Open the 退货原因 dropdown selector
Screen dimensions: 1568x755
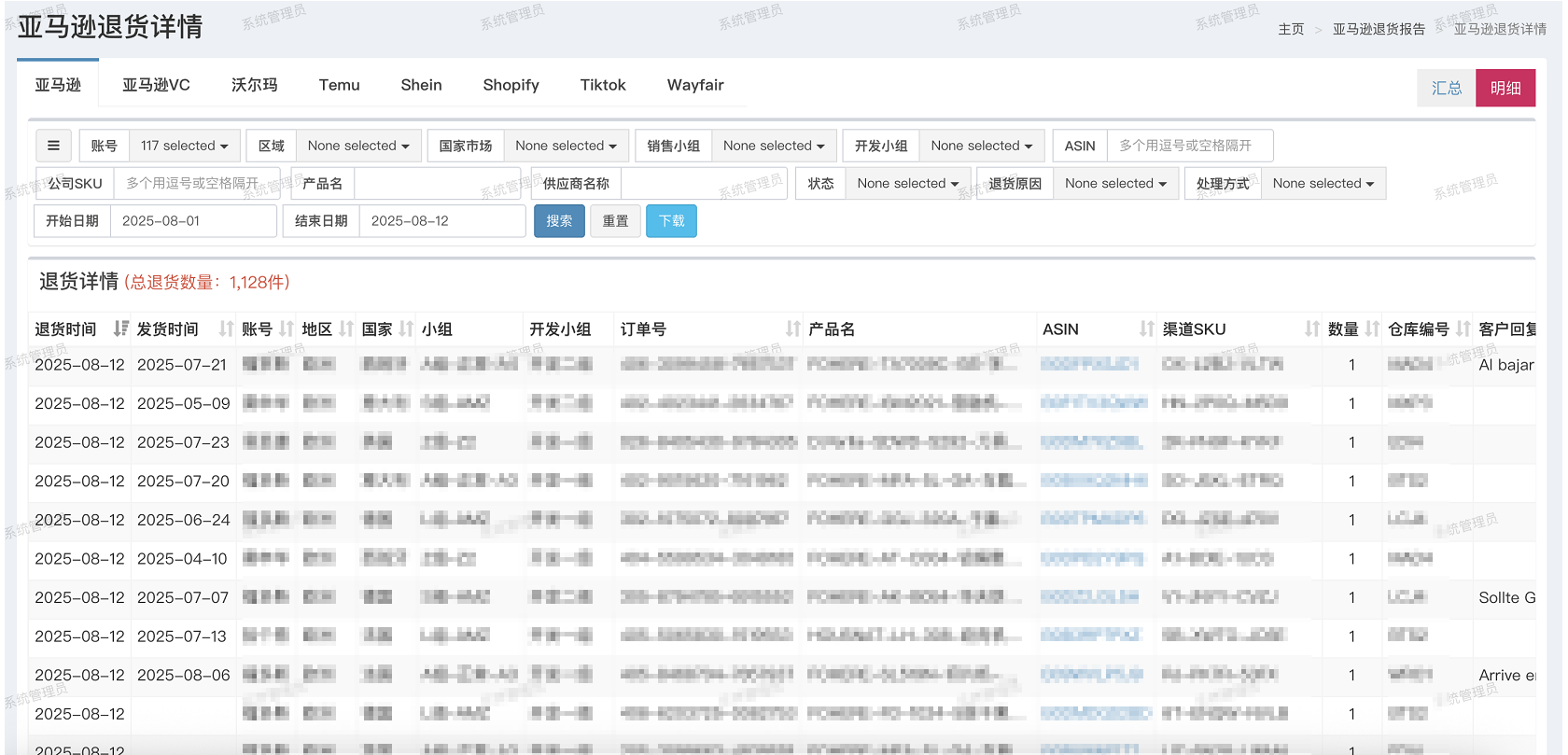(1115, 184)
